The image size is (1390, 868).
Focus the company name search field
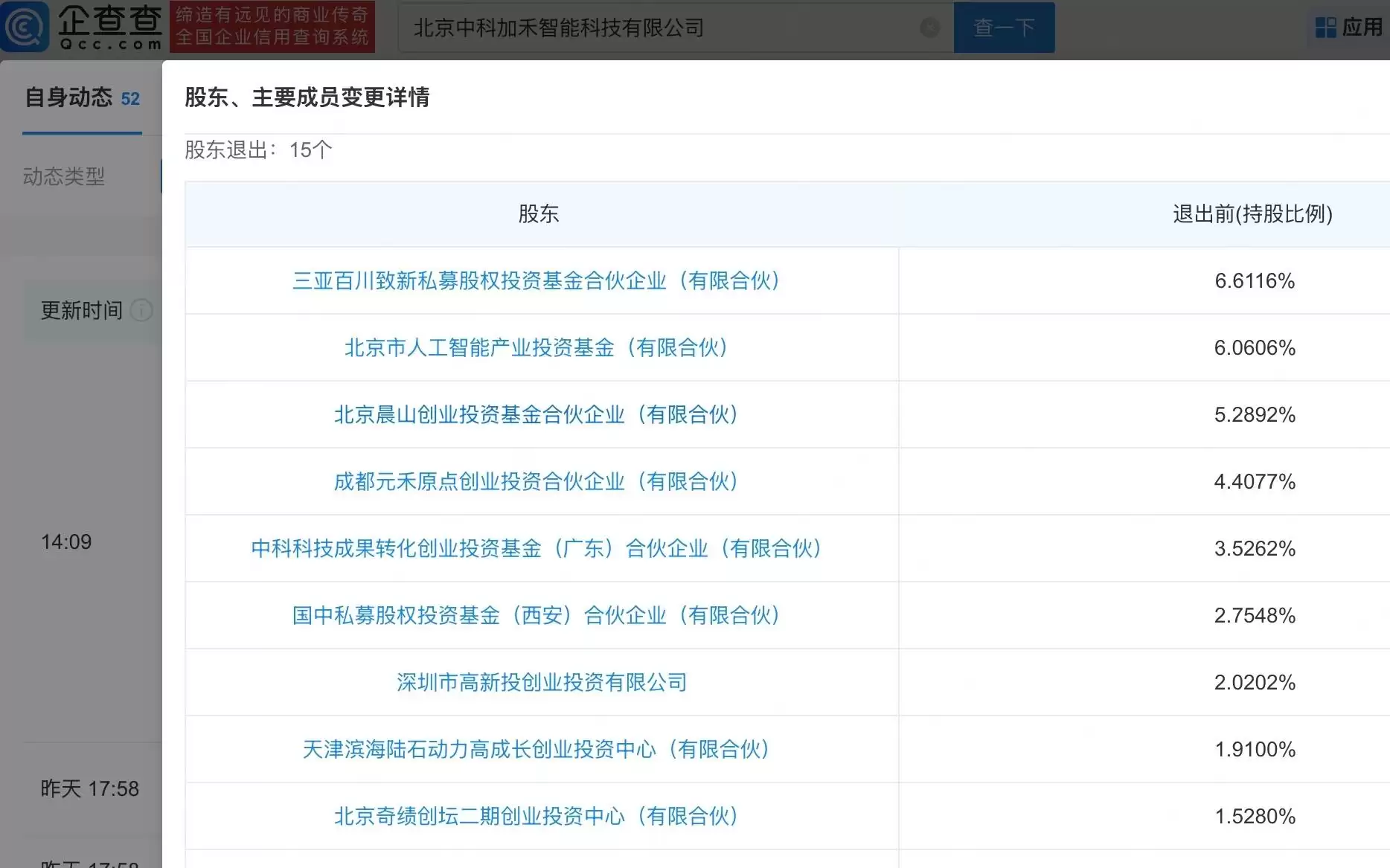click(676, 28)
